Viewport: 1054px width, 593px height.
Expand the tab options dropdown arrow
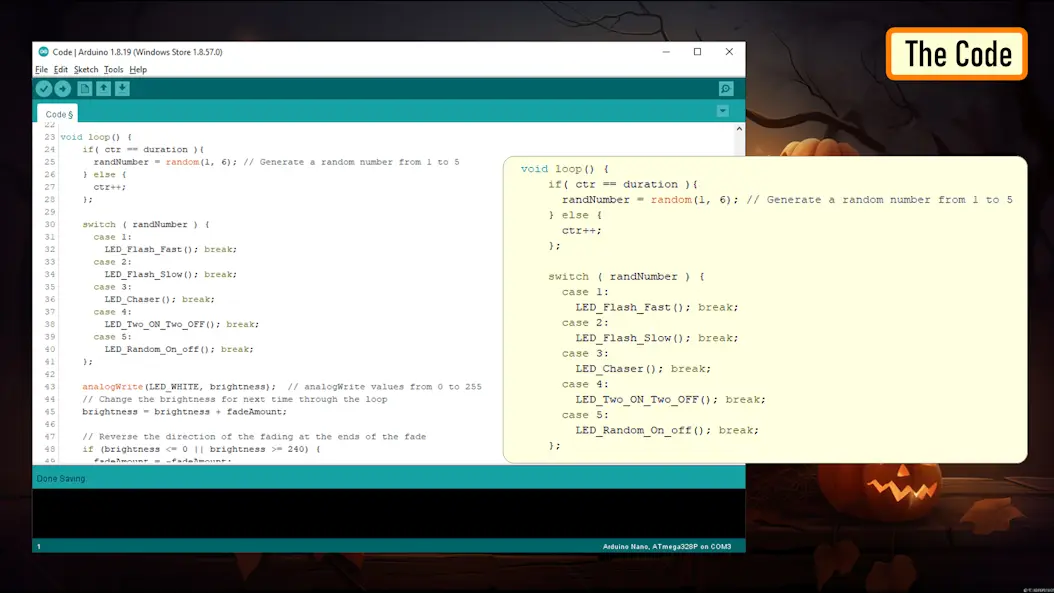pos(723,111)
